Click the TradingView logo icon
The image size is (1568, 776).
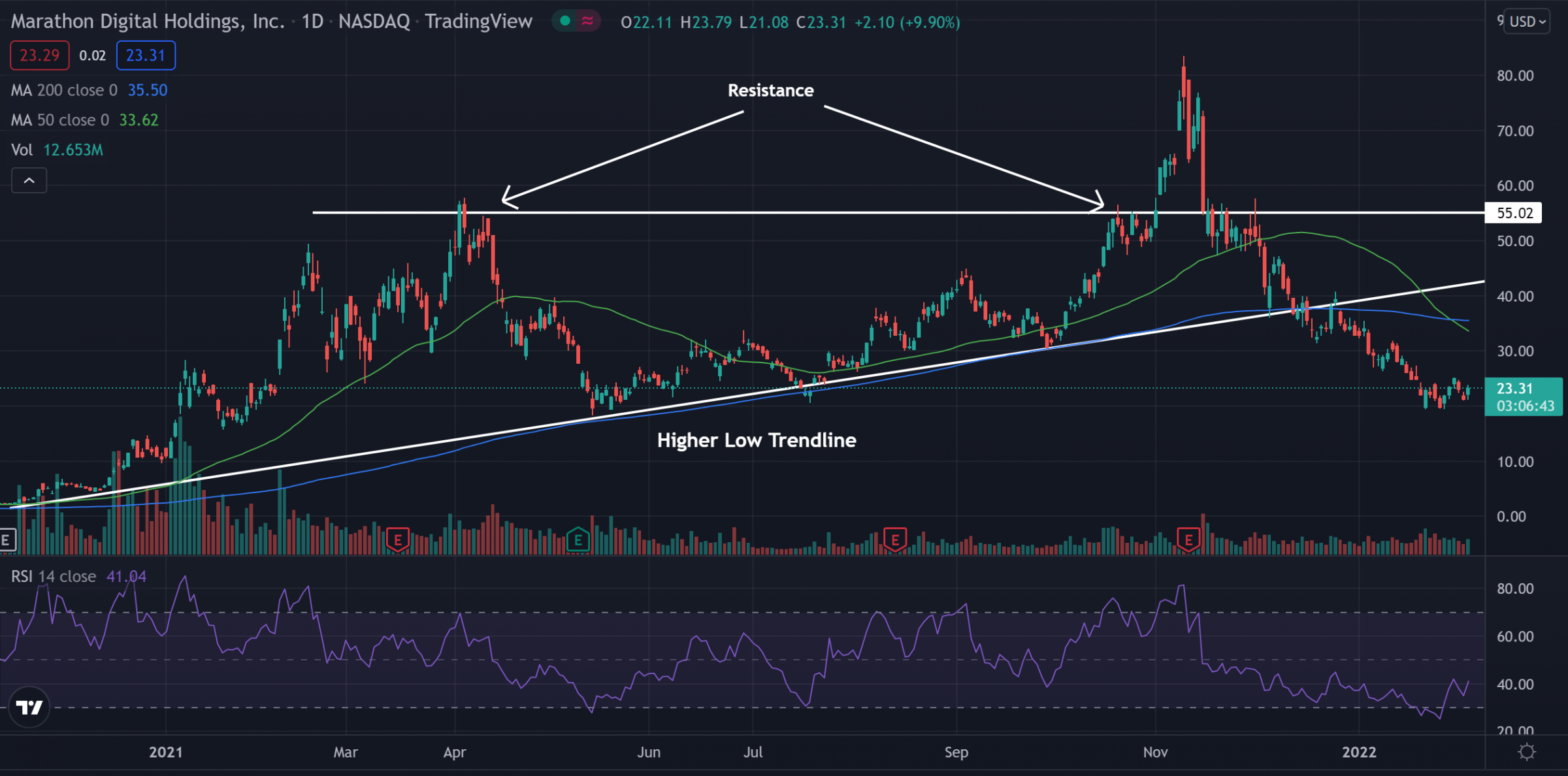click(29, 707)
